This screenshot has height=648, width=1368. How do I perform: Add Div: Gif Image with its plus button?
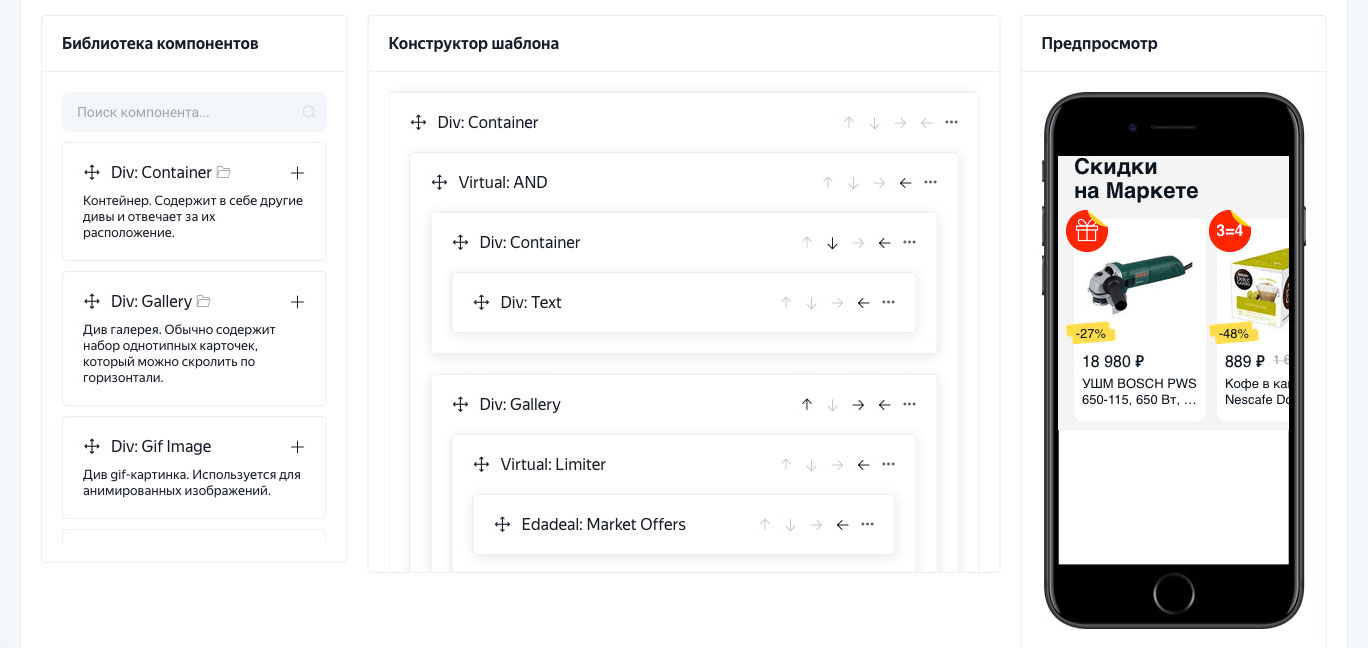297,446
